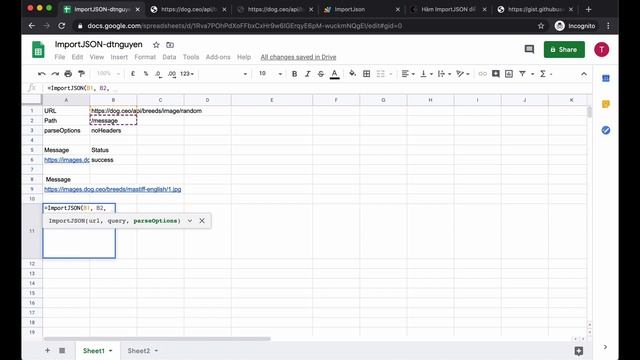Open the View menu
The height and width of the screenshot is (360, 640).
click(x=97, y=57)
